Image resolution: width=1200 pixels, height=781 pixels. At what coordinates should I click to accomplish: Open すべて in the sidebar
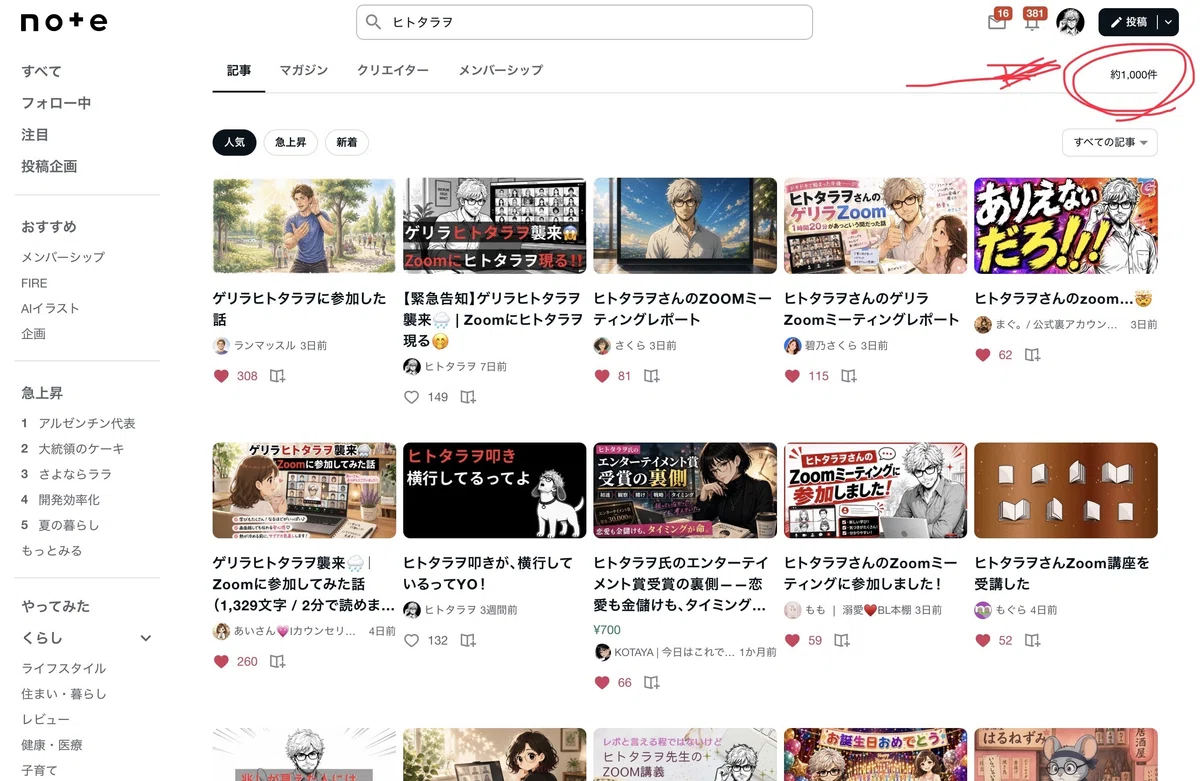(42, 72)
